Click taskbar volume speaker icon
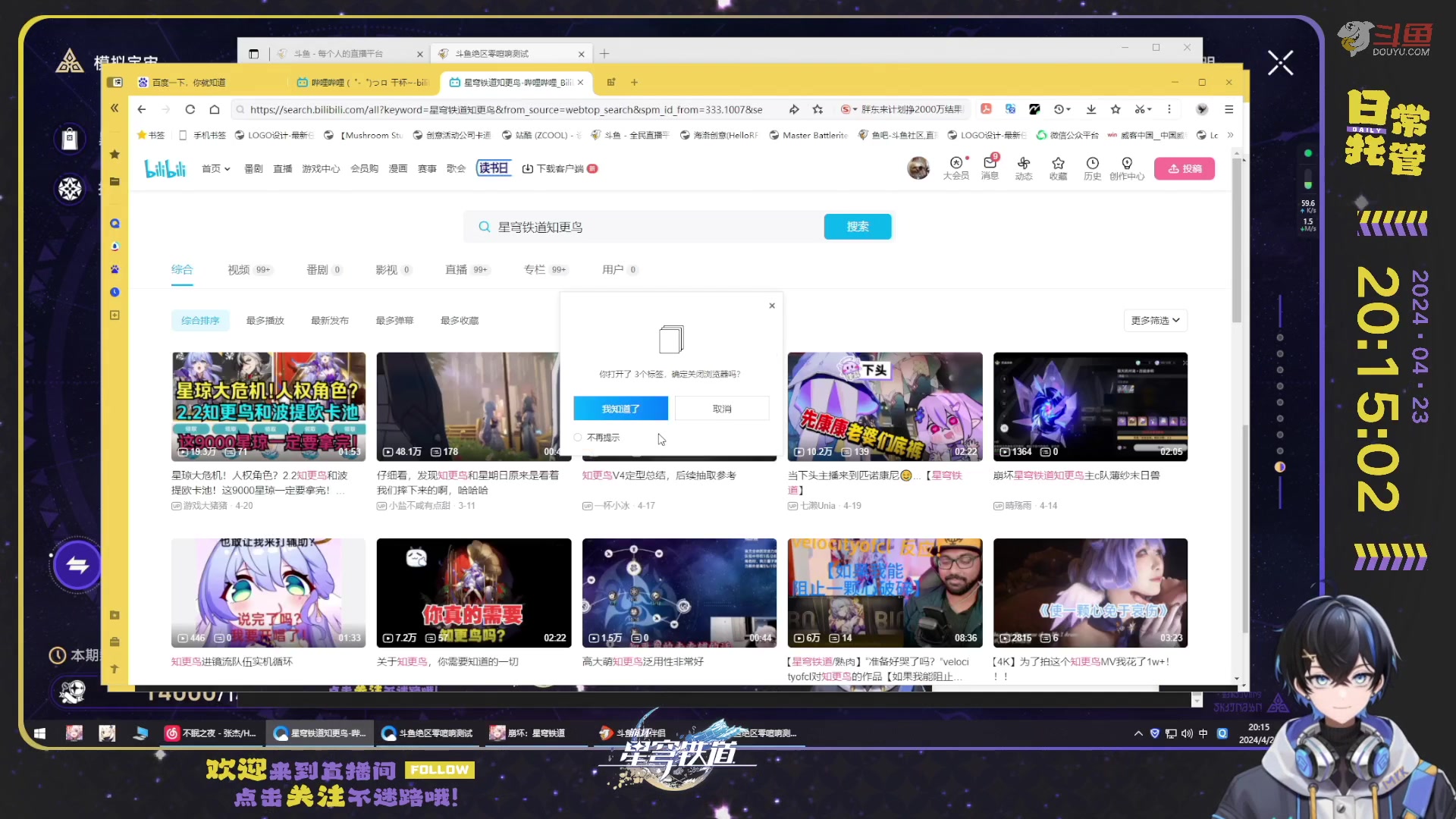Image resolution: width=1456 pixels, height=819 pixels. tap(1187, 733)
